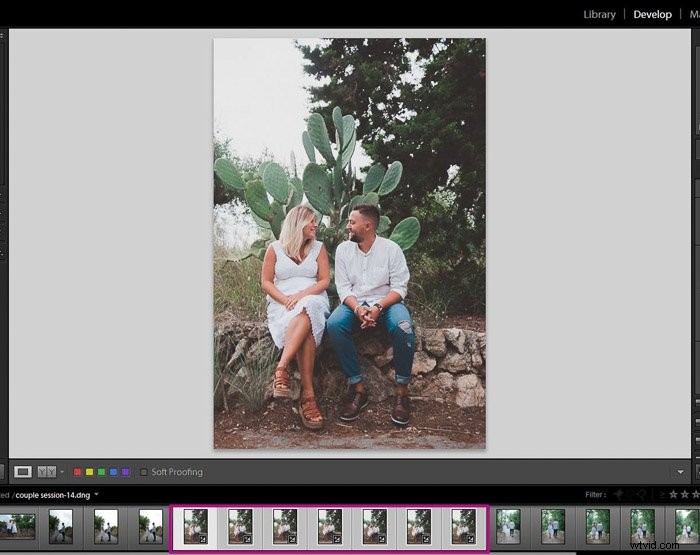
Task: Apply the purple color label
Action: coord(125,472)
